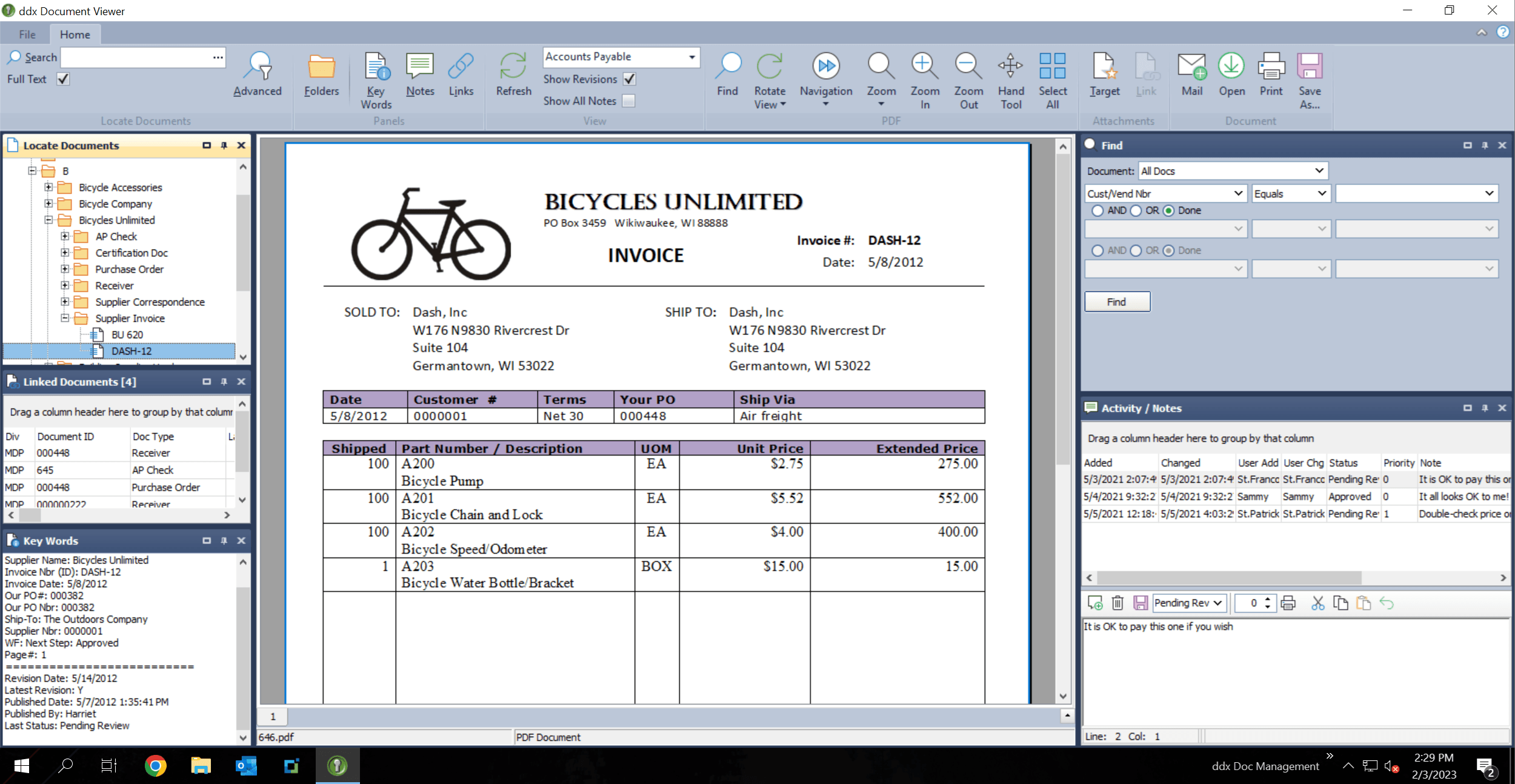Delete the selected note using trash icon
Image resolution: width=1515 pixels, height=784 pixels.
[1117, 602]
